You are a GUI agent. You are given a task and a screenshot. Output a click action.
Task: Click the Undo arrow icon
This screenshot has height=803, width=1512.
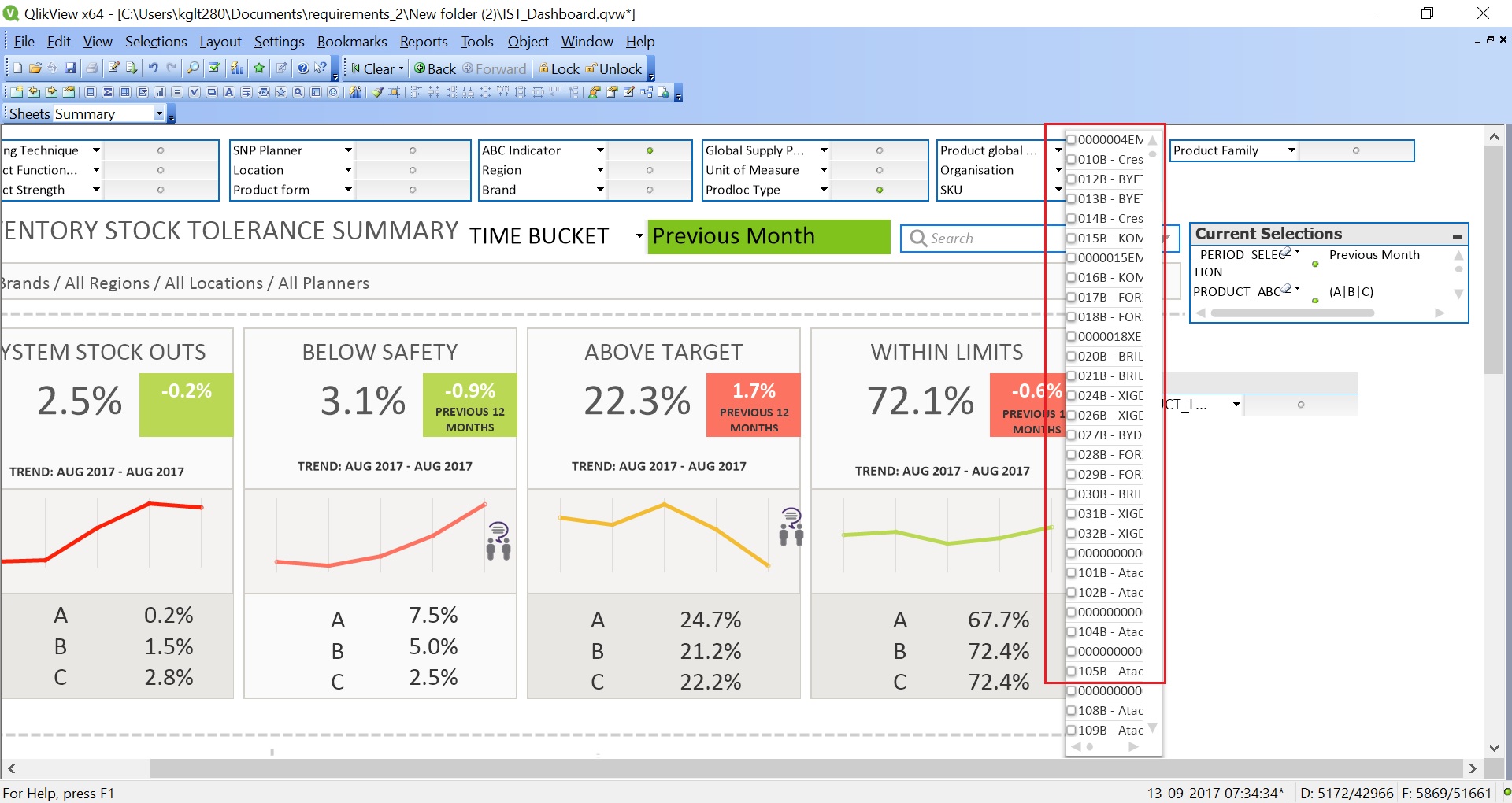[154, 68]
